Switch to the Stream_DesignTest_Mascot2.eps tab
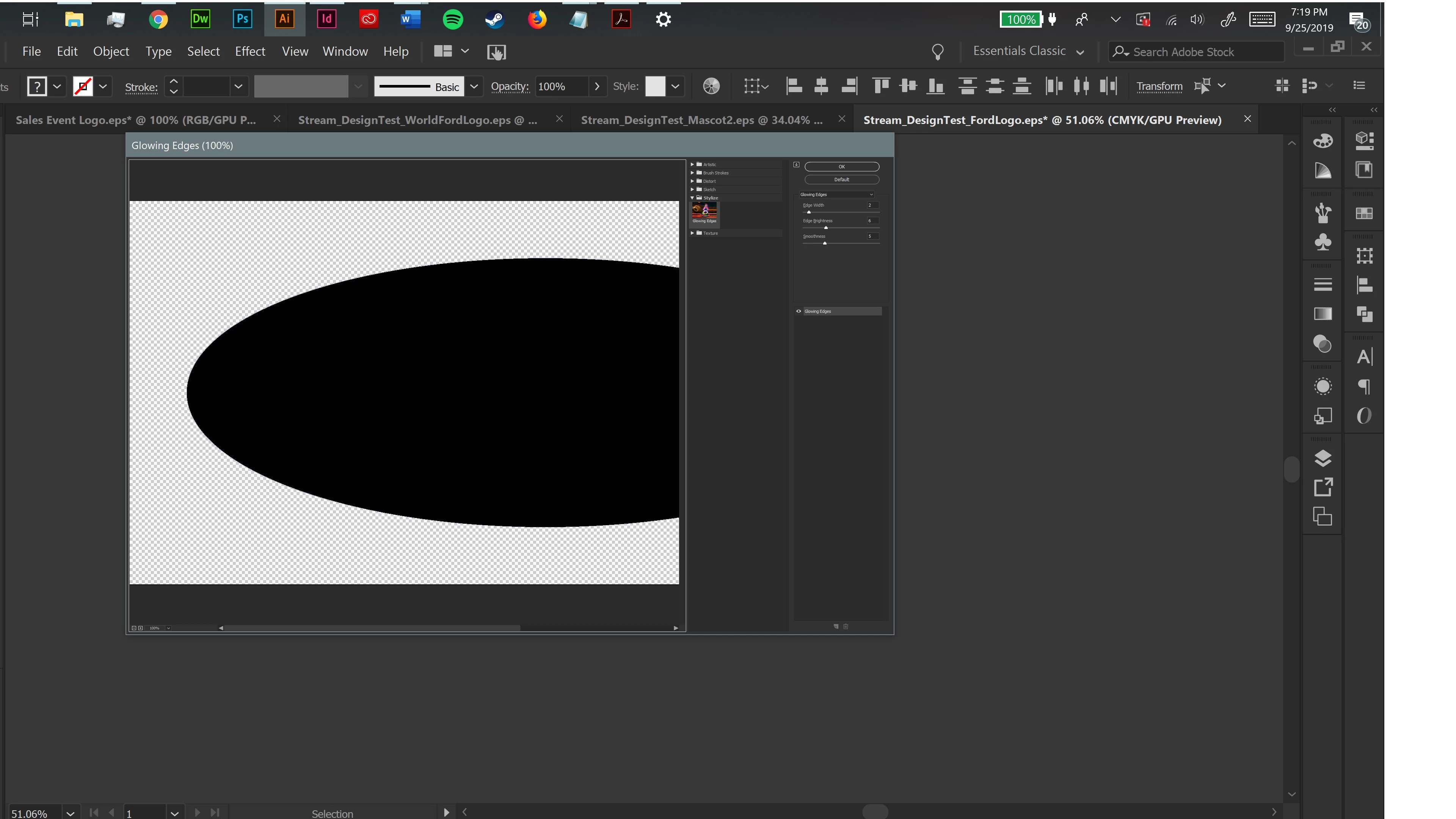 pos(701,120)
